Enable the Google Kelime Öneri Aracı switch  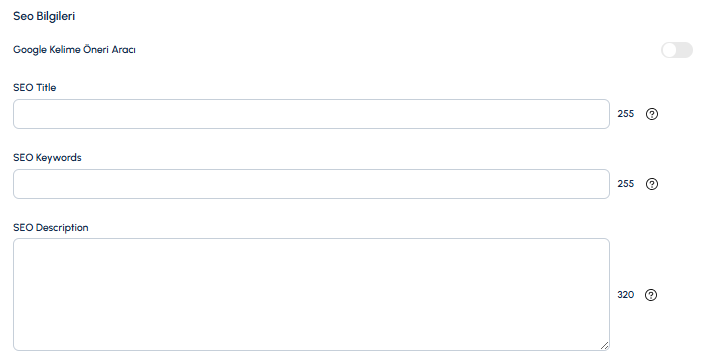click(x=677, y=50)
